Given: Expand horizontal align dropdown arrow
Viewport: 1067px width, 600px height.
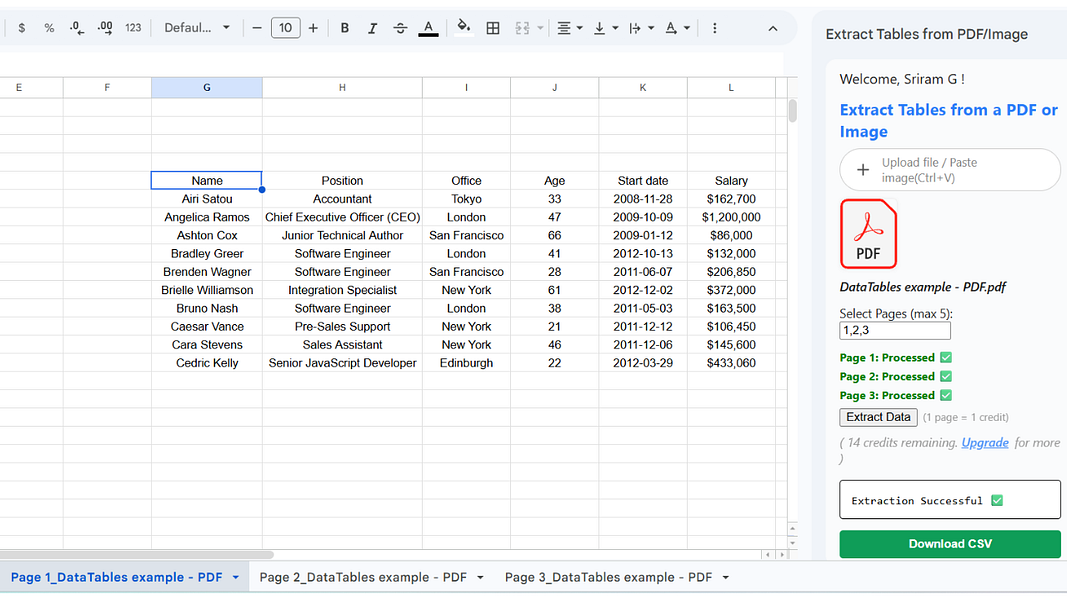Looking at the screenshot, I should [580, 28].
